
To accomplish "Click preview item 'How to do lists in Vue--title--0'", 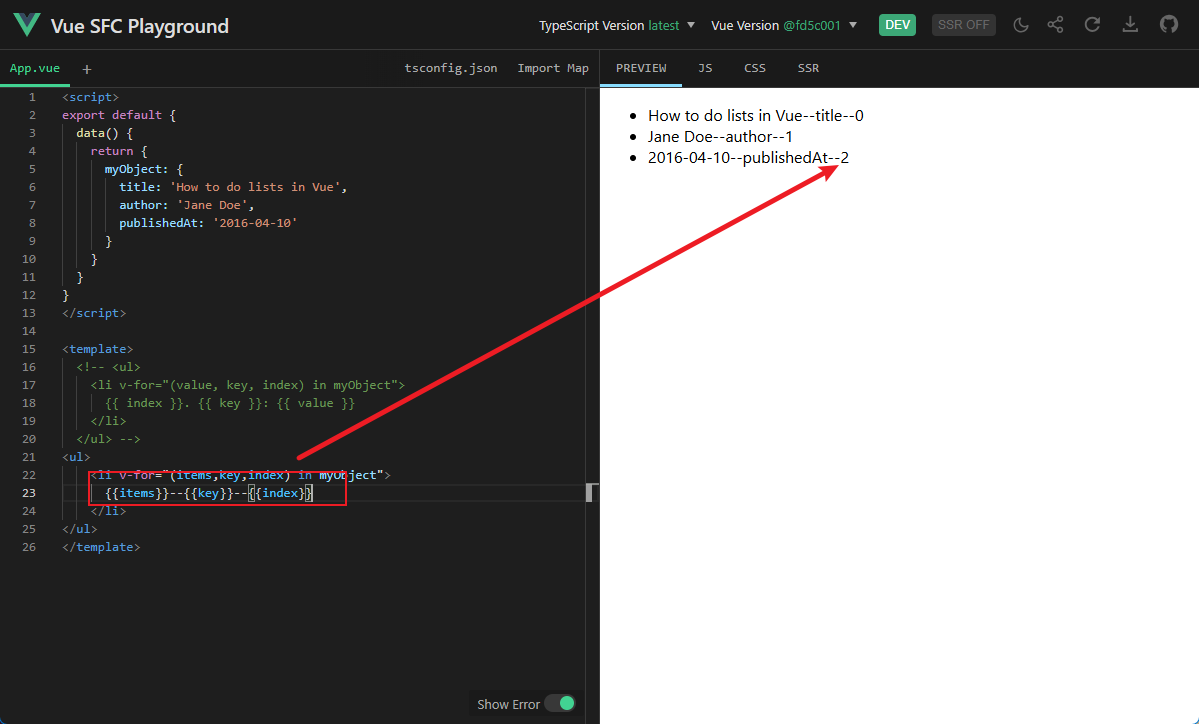I will coord(755,115).
